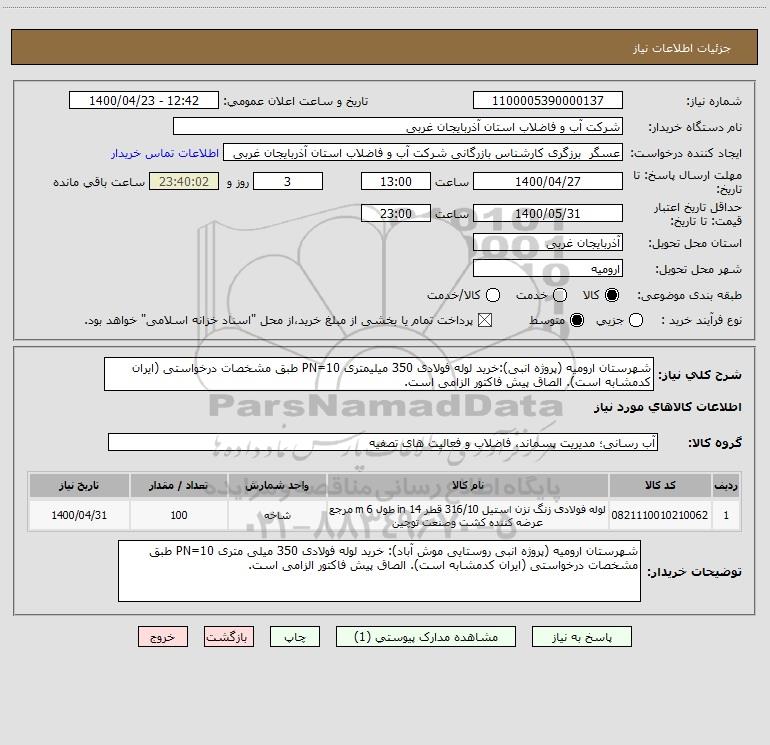Click the خروج exit button
This screenshot has width=770, height=745.
click(163, 637)
